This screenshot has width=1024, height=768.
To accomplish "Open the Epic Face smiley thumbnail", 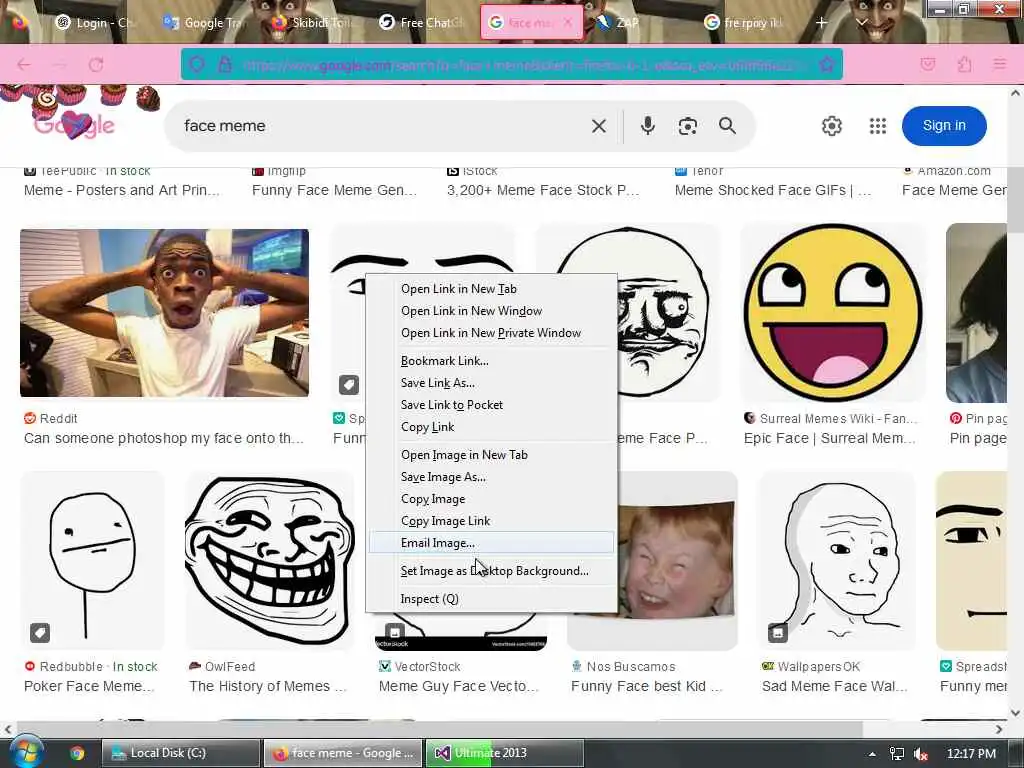I will click(833, 312).
